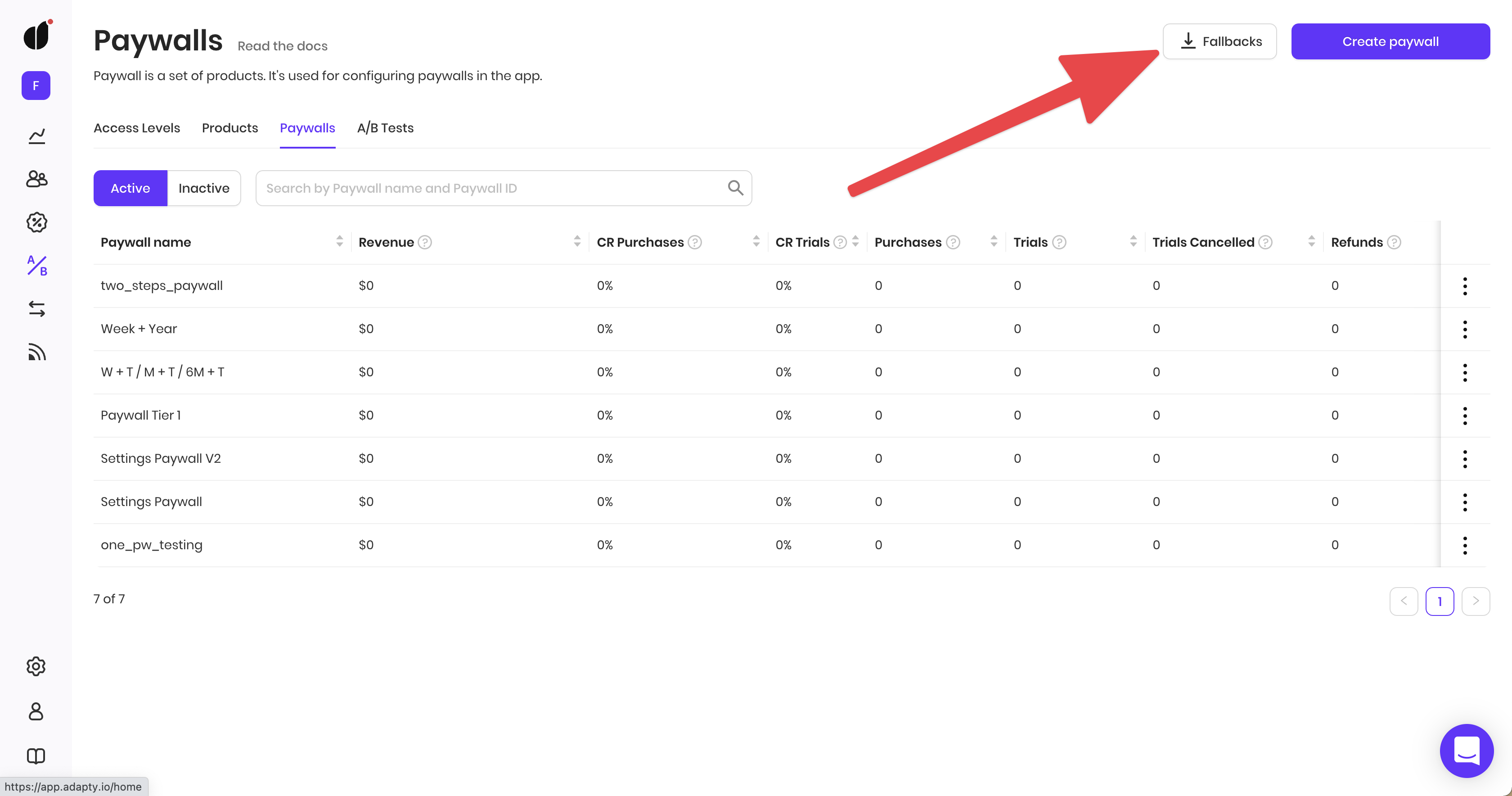Select the Products tab

(230, 128)
